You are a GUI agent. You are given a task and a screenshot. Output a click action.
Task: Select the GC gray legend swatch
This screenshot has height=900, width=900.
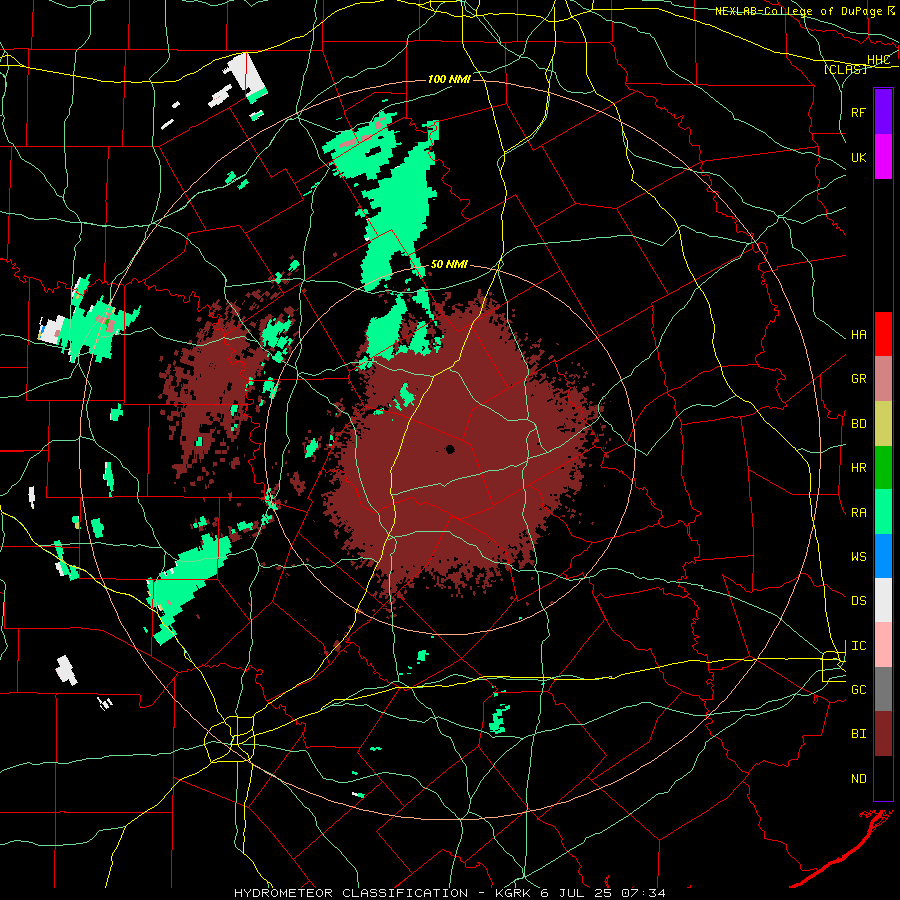click(883, 689)
